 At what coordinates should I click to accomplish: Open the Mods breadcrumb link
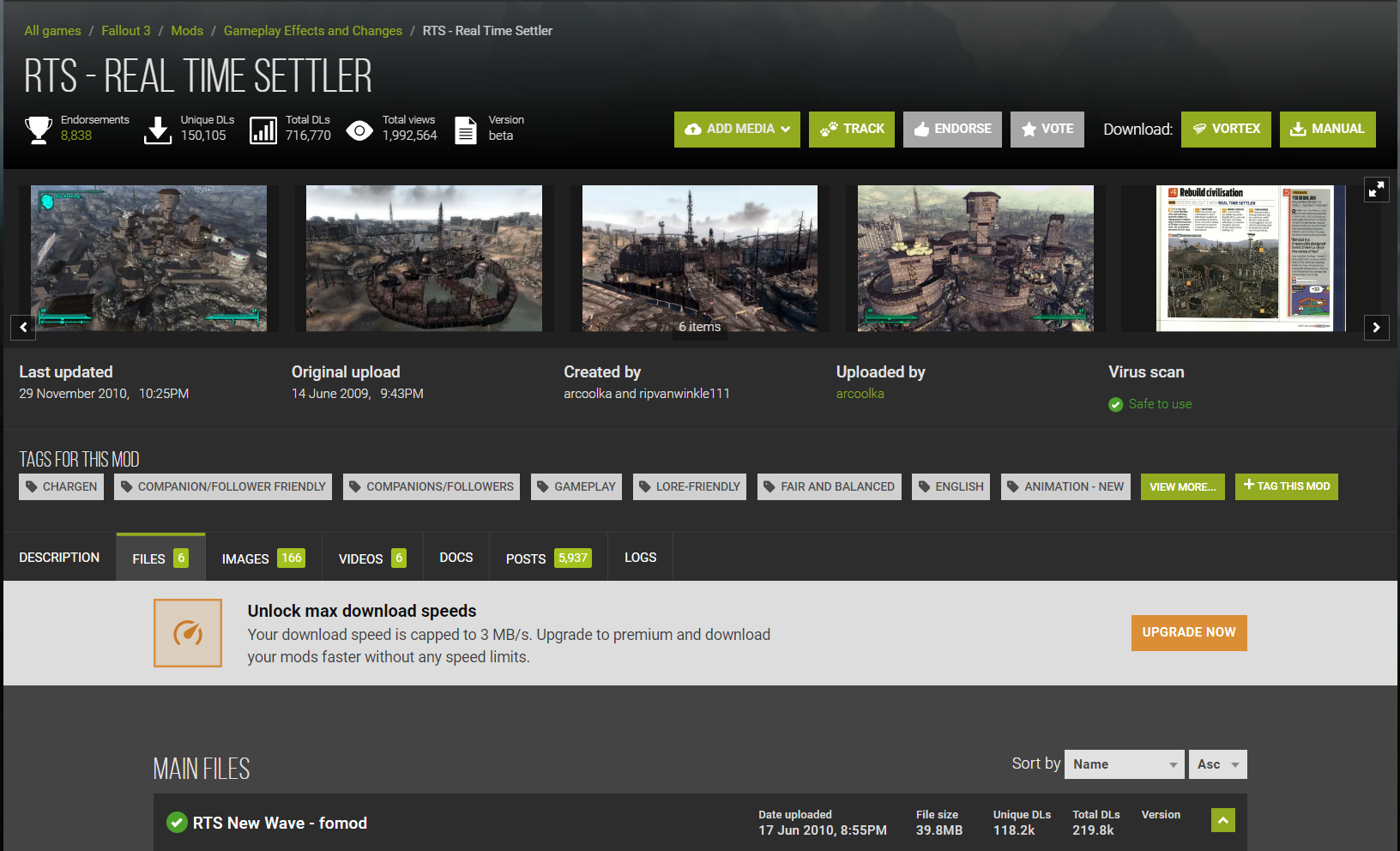point(187,31)
